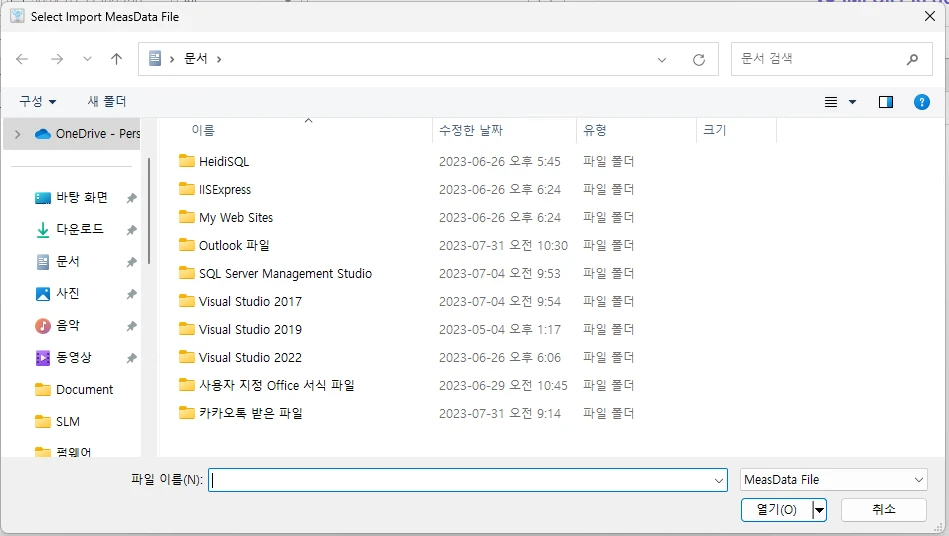Viewport: 949px width, 536px height.
Task: Create a folder with 새 폴더
Action: pos(107,101)
